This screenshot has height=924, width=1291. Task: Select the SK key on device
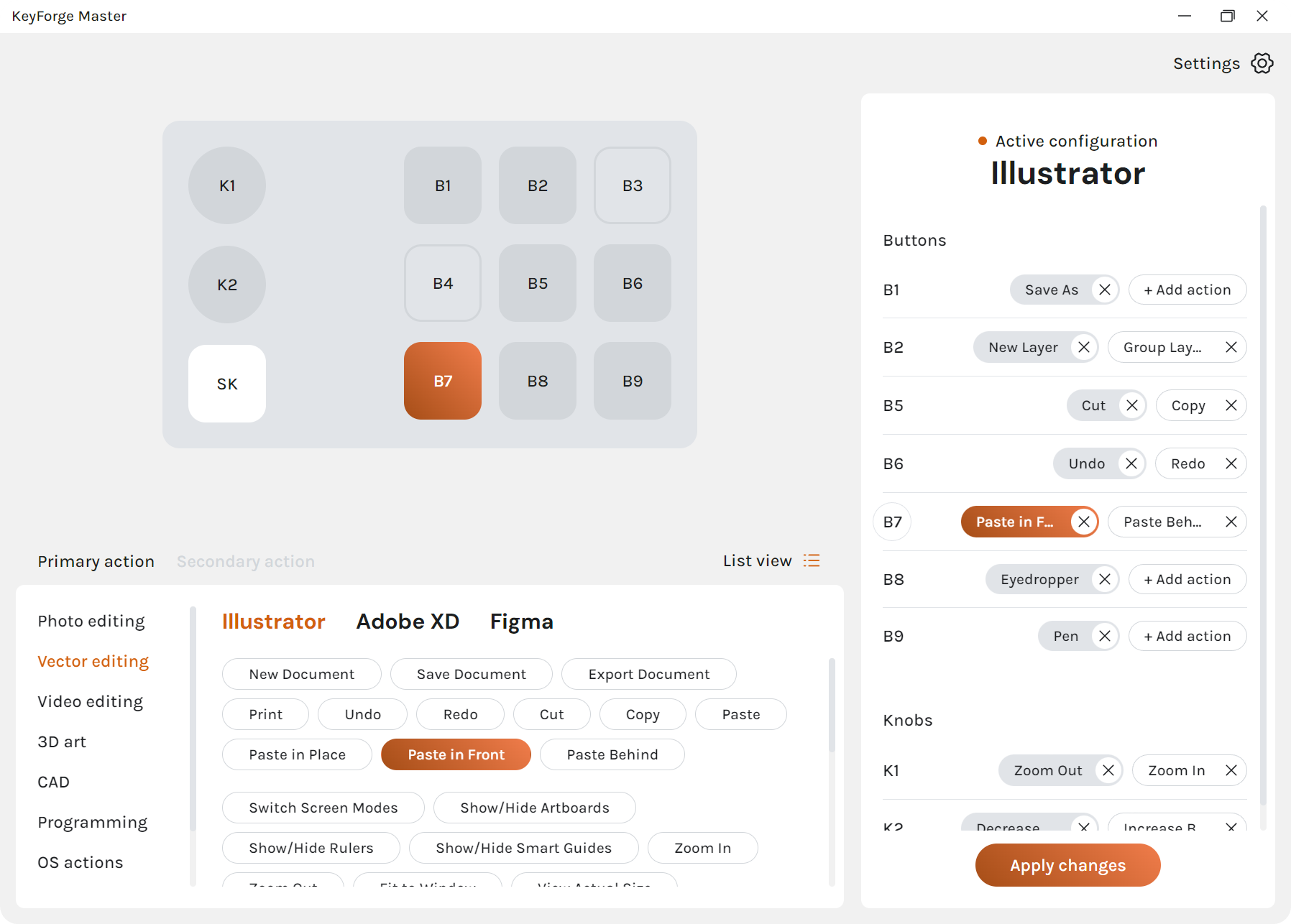tap(227, 384)
